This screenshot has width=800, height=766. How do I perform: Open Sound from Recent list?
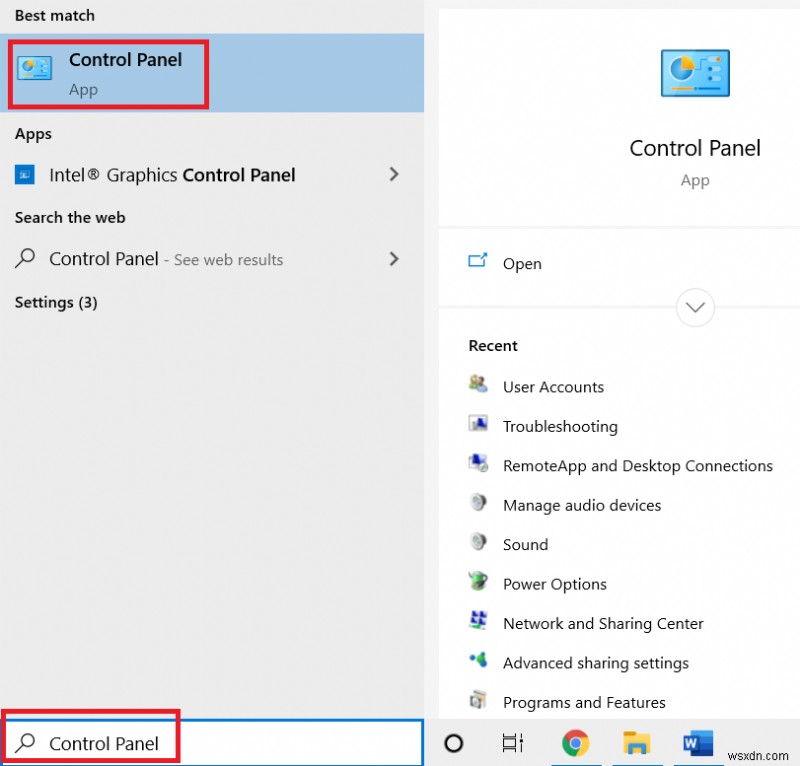(526, 545)
